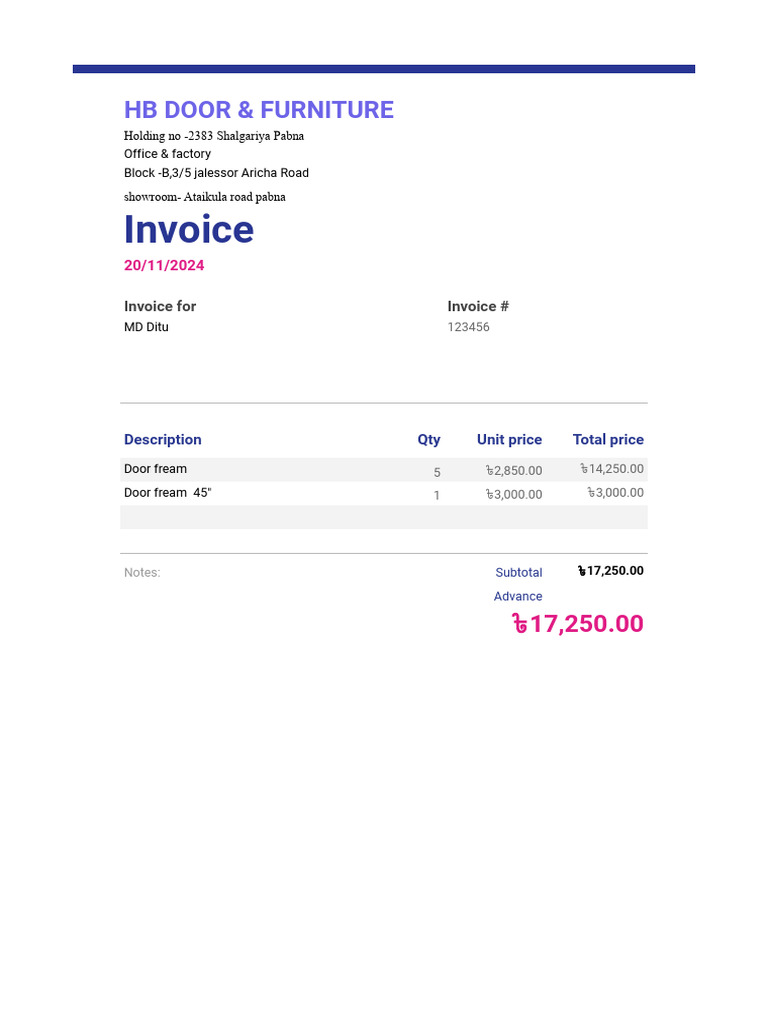Click the HB DOOR & FURNITURE heading
Viewport: 768px width, 1024px height.
259,110
